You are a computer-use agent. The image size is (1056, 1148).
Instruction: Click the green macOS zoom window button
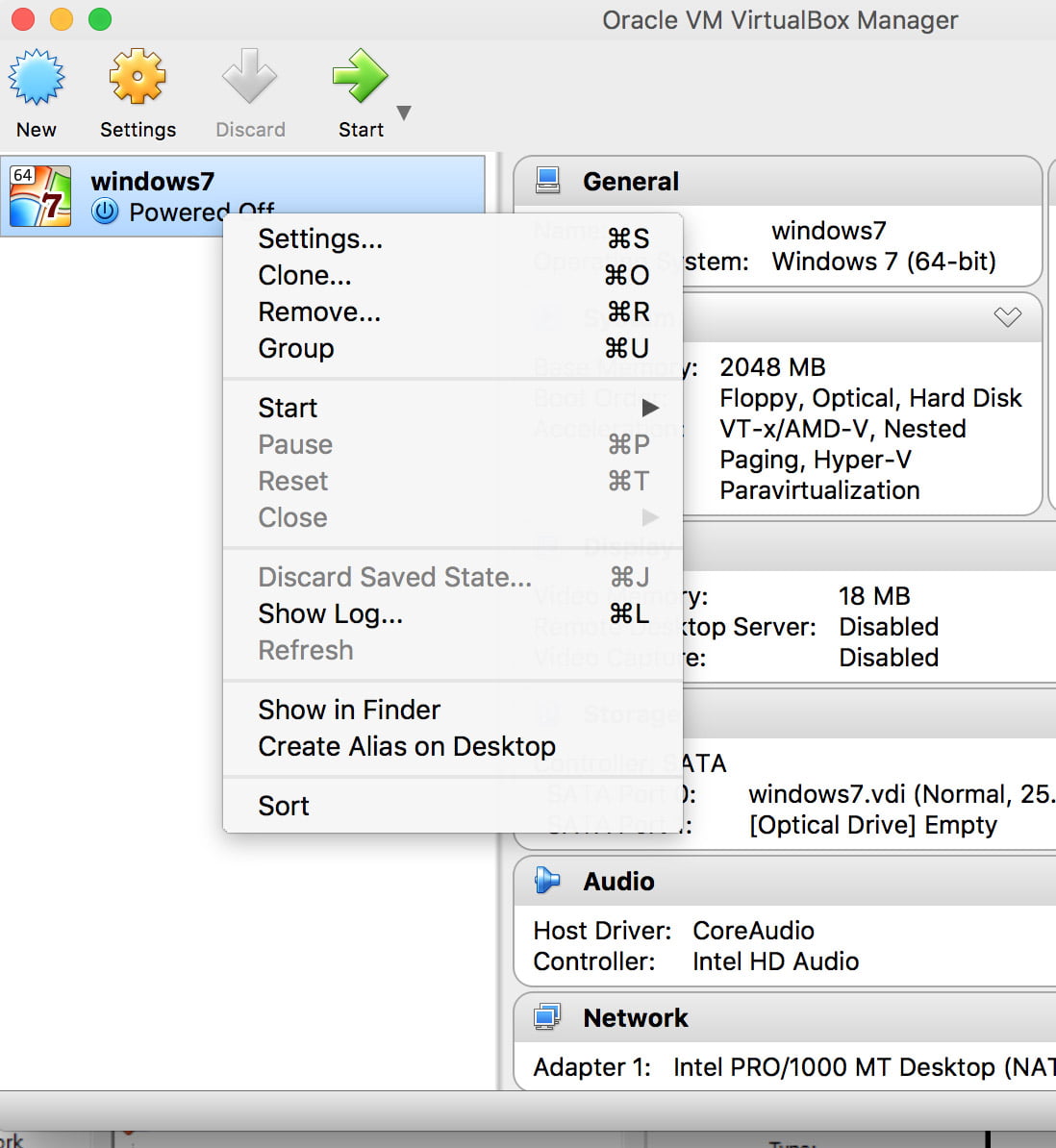tap(99, 19)
